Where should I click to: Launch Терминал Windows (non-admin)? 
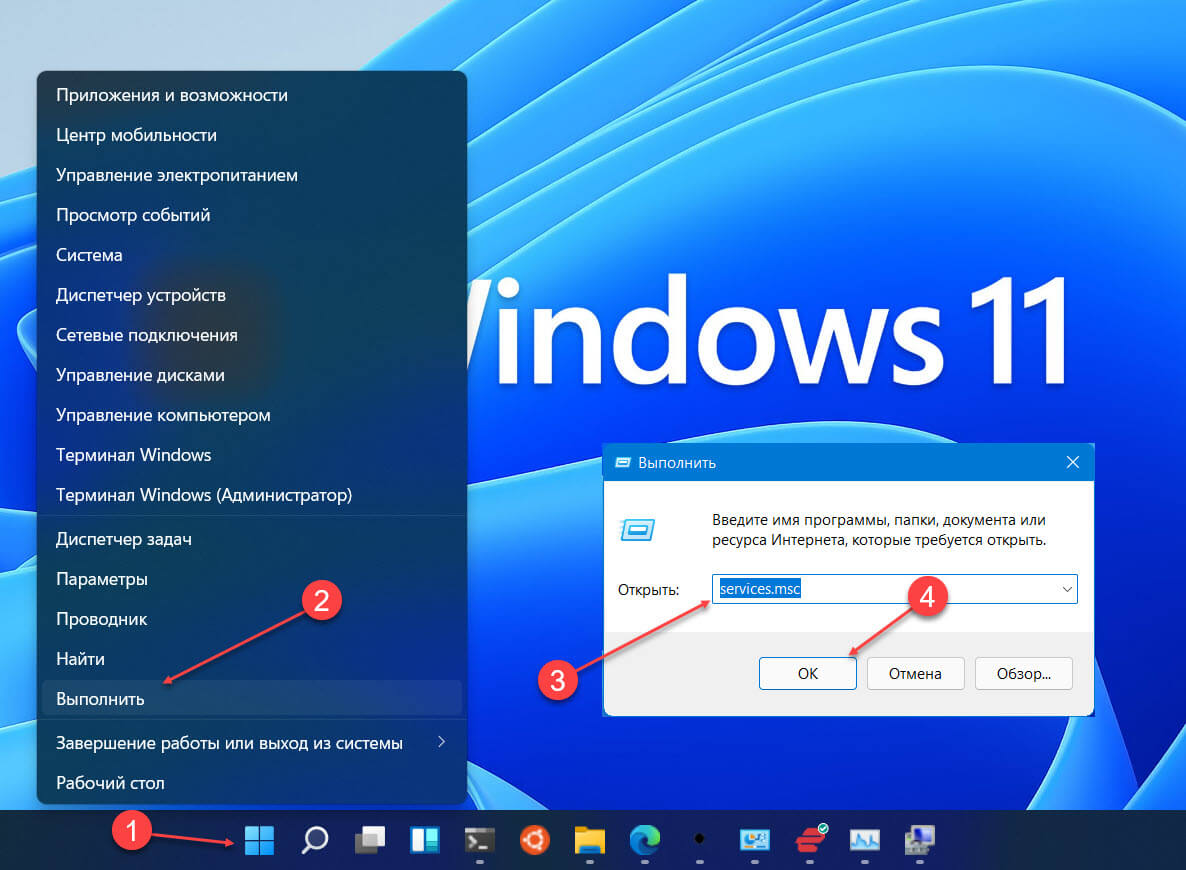251,455
